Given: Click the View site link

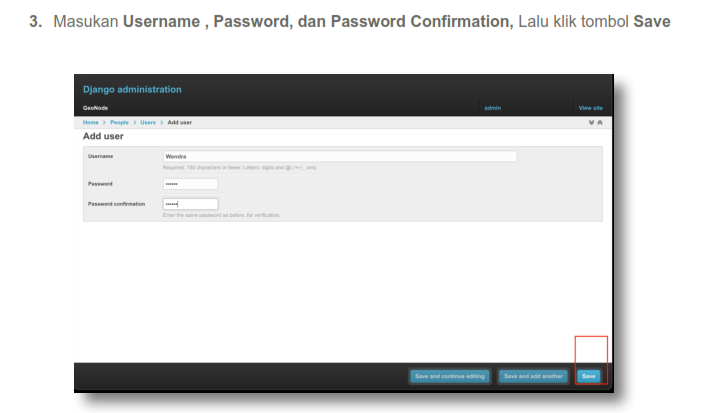Looking at the screenshot, I should click(590, 107).
